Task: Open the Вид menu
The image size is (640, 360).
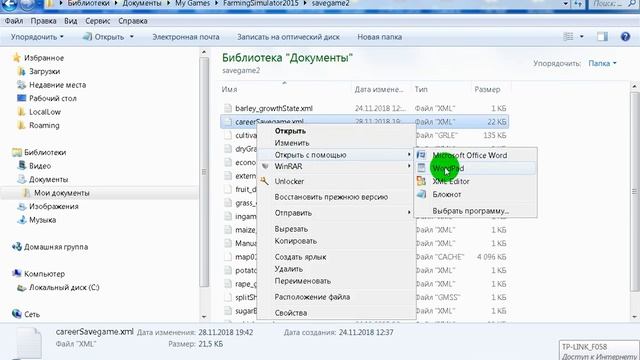Action: [71, 21]
